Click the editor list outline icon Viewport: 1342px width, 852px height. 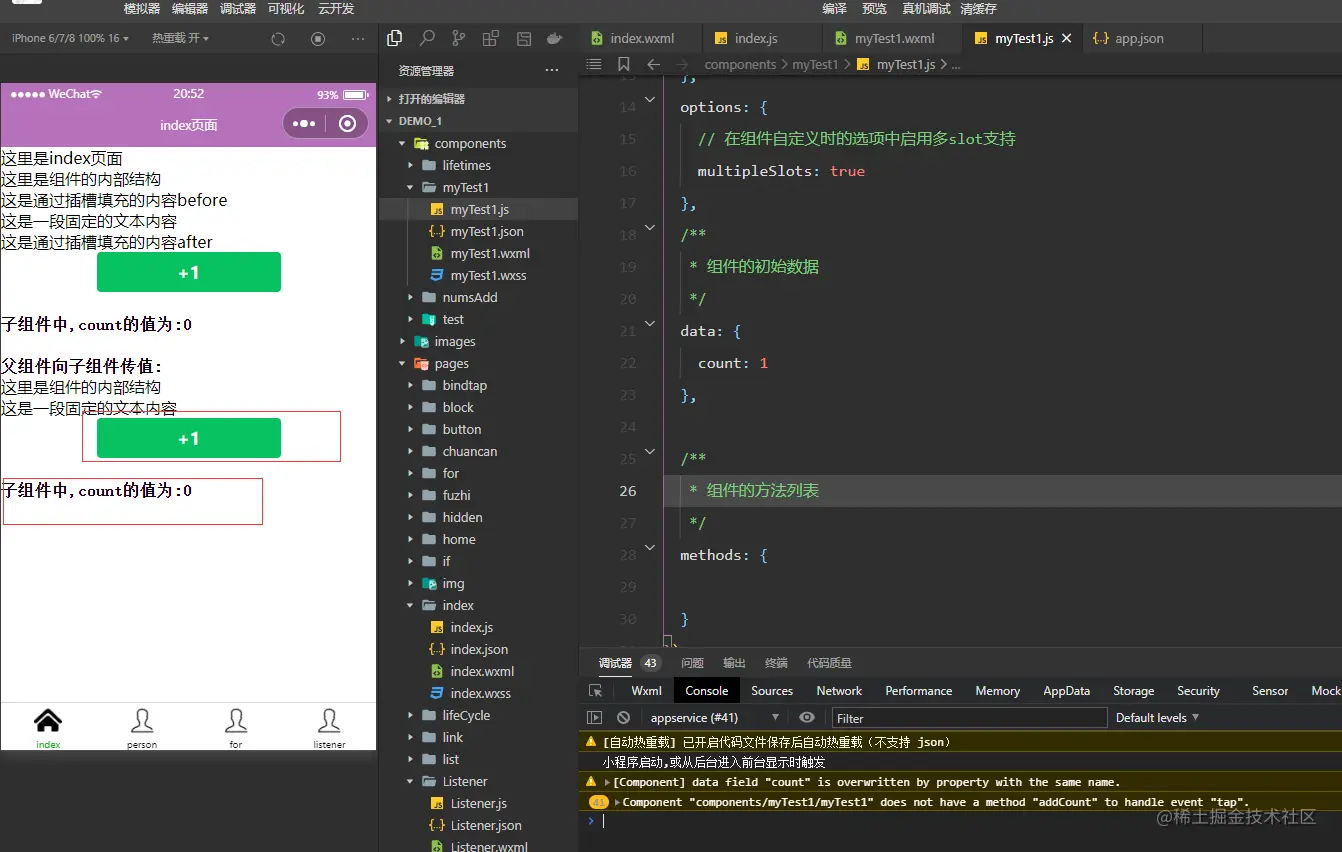[x=594, y=64]
